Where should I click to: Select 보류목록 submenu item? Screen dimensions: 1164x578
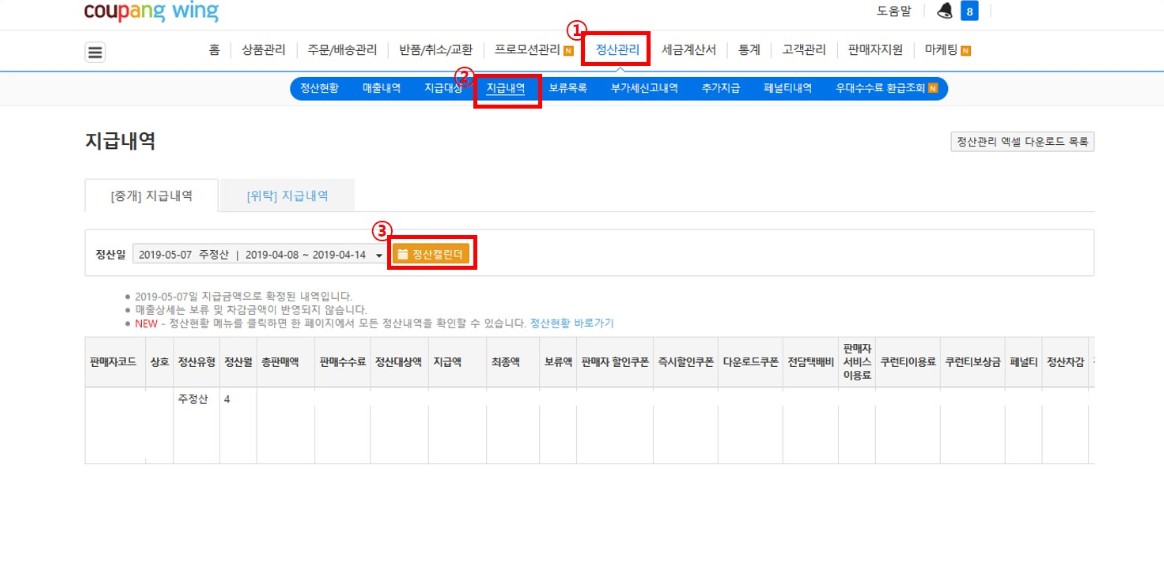(x=568, y=88)
